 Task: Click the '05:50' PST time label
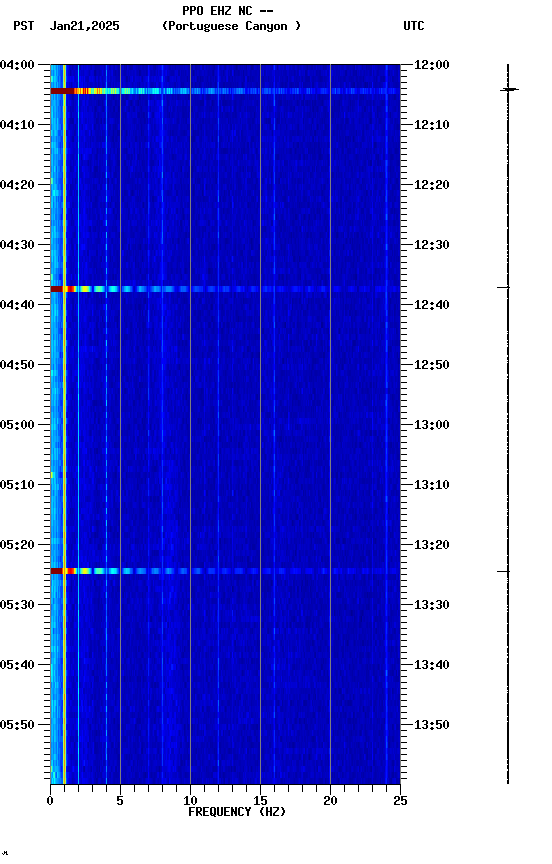(x=17, y=725)
